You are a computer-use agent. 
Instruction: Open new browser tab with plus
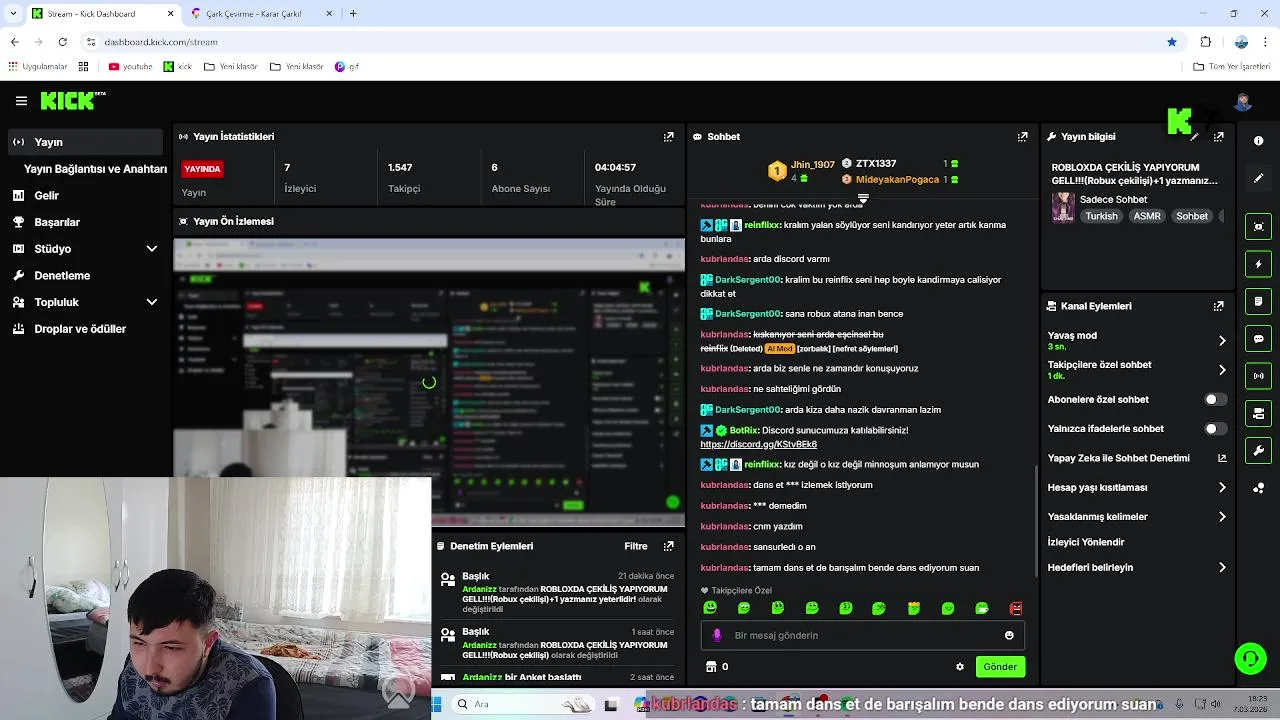(x=353, y=13)
